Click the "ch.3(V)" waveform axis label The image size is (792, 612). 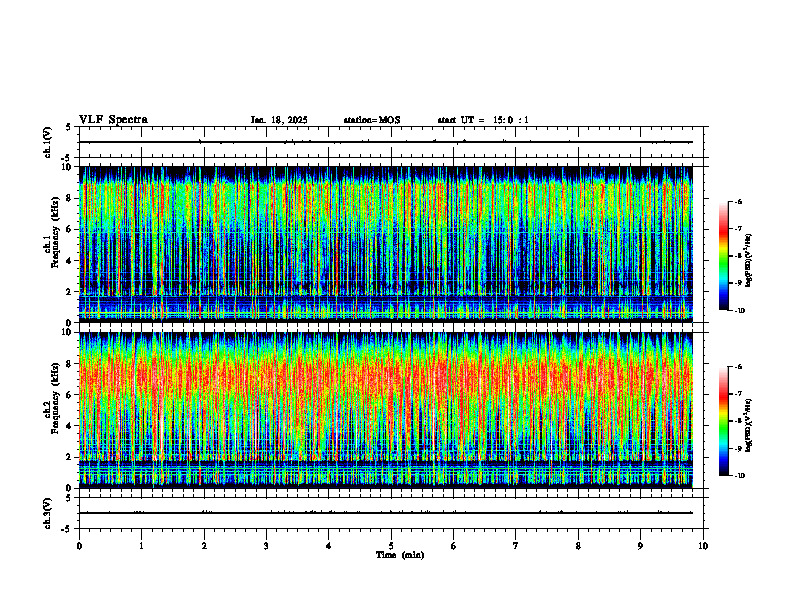click(x=48, y=513)
